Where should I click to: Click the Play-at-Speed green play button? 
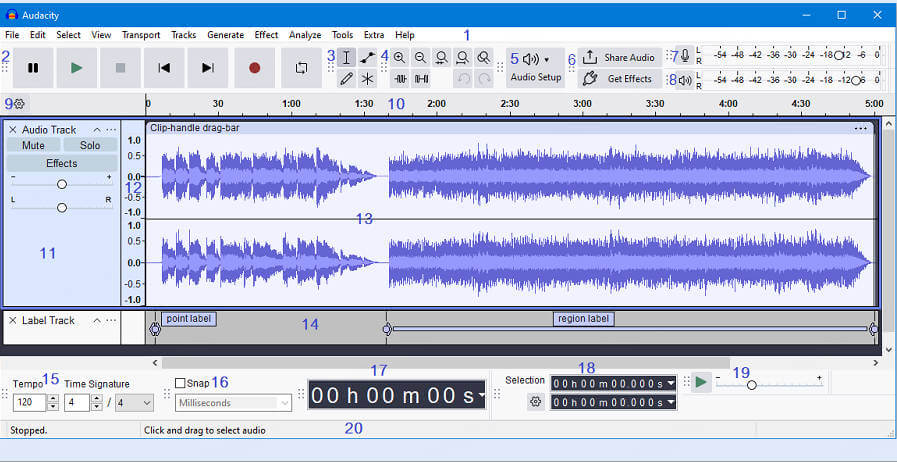click(701, 382)
